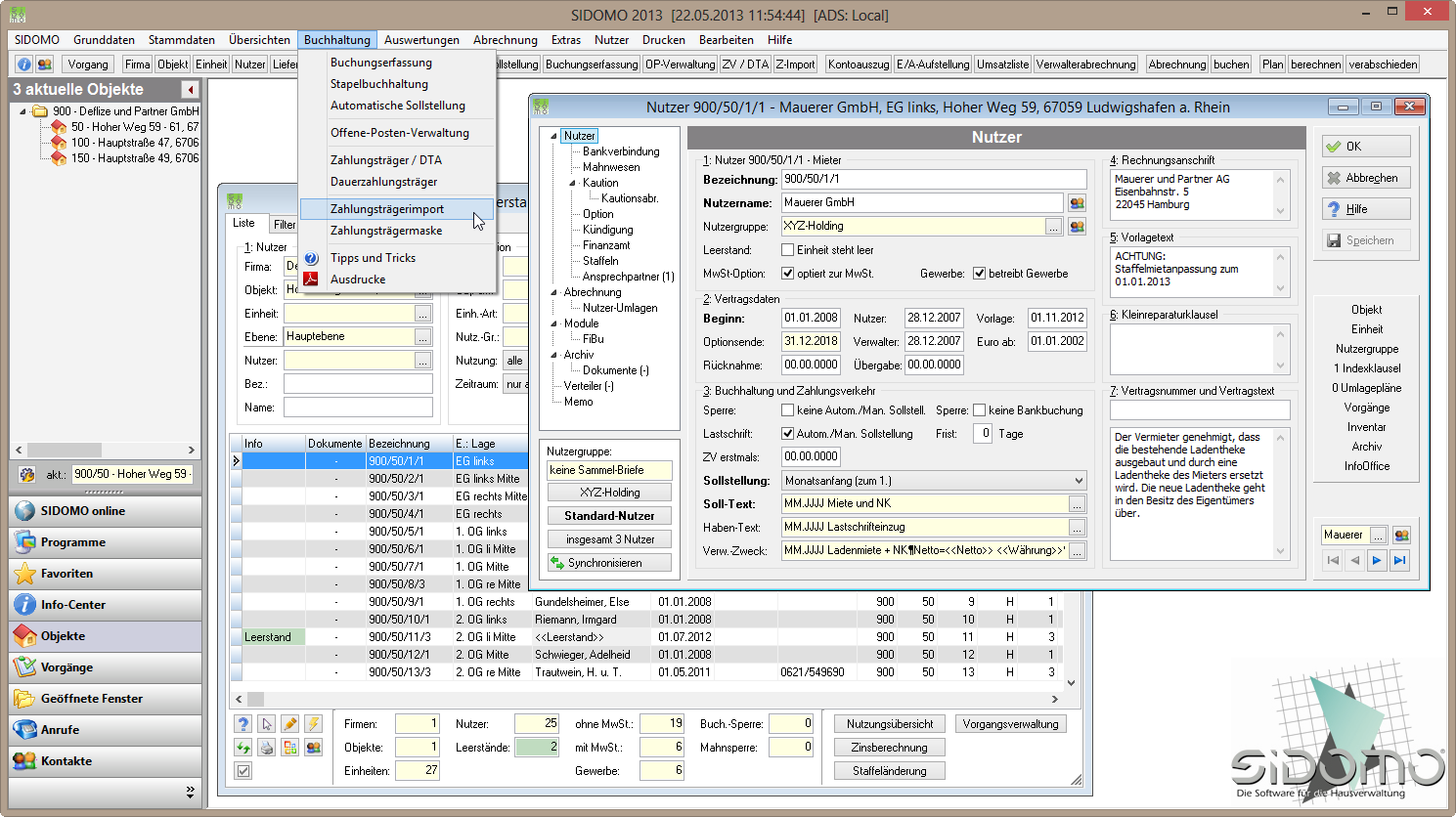Click OK button in Nutzer dialog
This screenshot has height=817, width=1456.
point(1366,147)
